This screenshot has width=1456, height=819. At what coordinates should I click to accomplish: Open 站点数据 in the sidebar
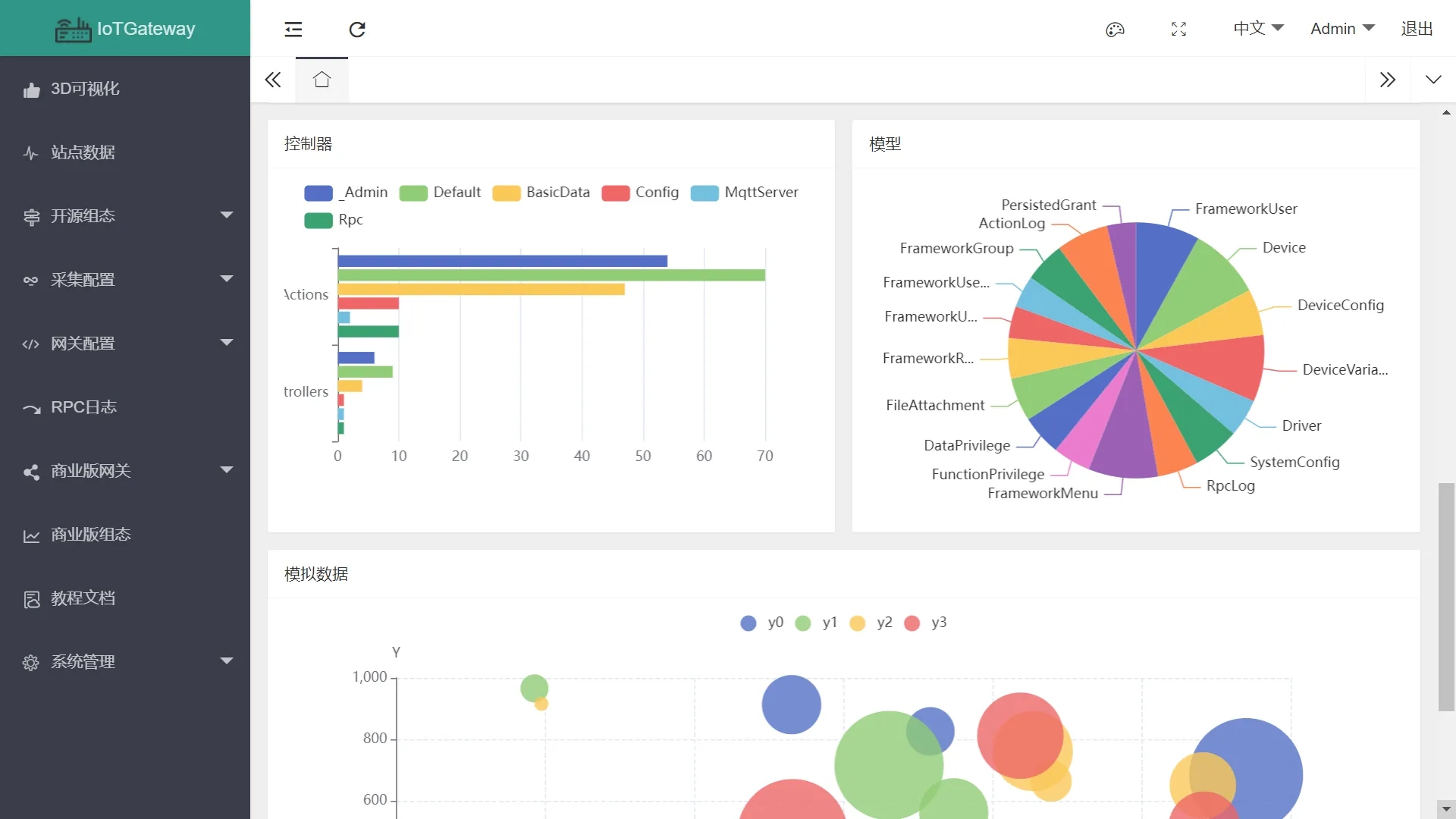pos(83,152)
